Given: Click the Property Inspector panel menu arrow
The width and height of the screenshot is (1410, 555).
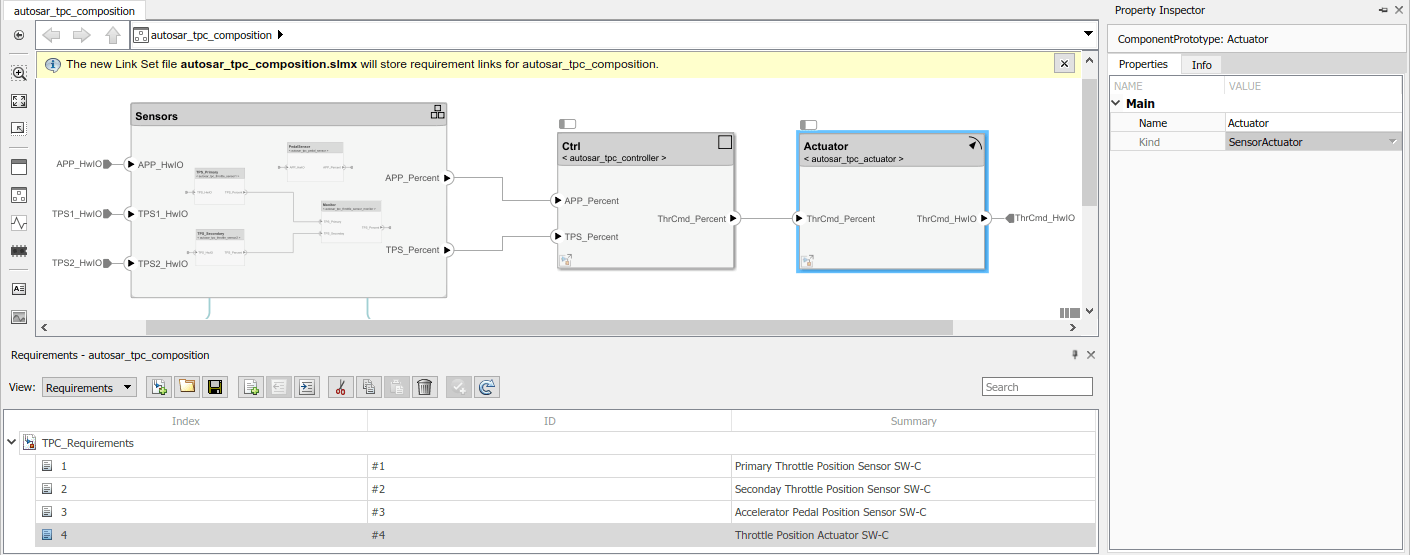Looking at the screenshot, I should pyautogui.click(x=1383, y=10).
